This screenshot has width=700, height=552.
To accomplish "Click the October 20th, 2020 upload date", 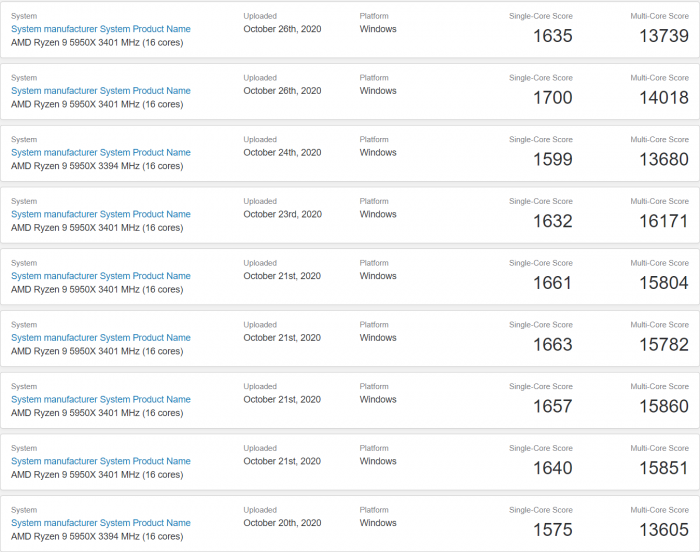I will coord(282,523).
